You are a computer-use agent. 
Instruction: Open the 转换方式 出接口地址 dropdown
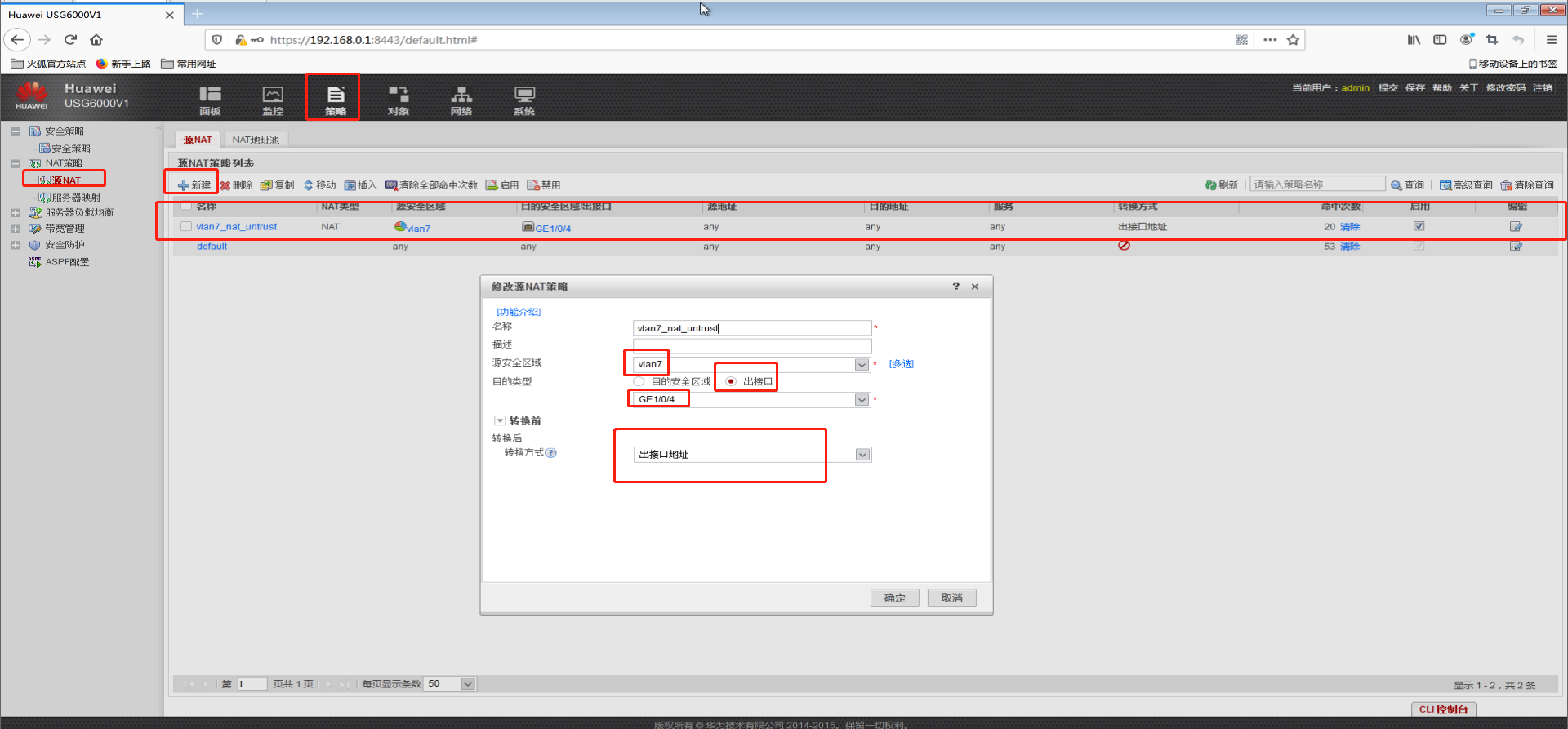(862, 455)
